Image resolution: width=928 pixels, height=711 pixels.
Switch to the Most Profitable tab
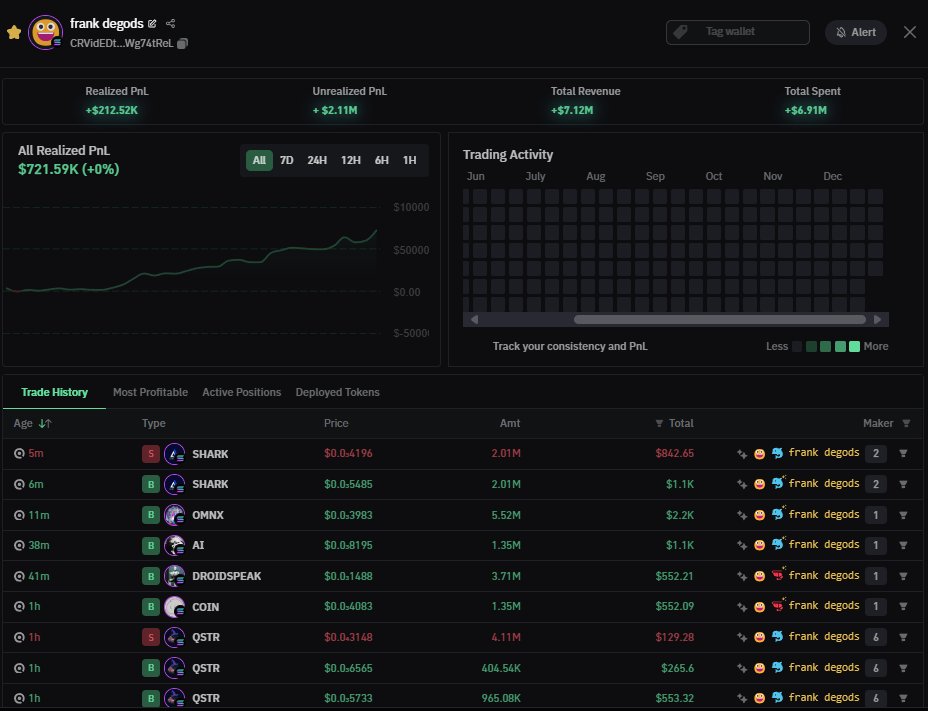pos(150,392)
